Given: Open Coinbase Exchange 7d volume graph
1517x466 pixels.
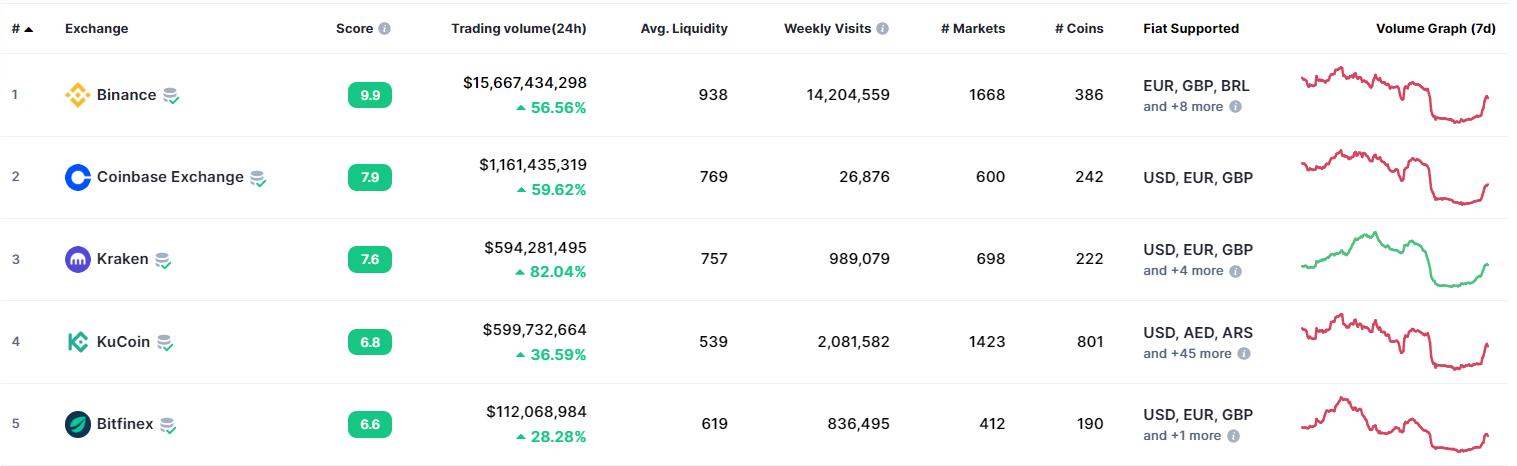Looking at the screenshot, I should pos(1395,177).
